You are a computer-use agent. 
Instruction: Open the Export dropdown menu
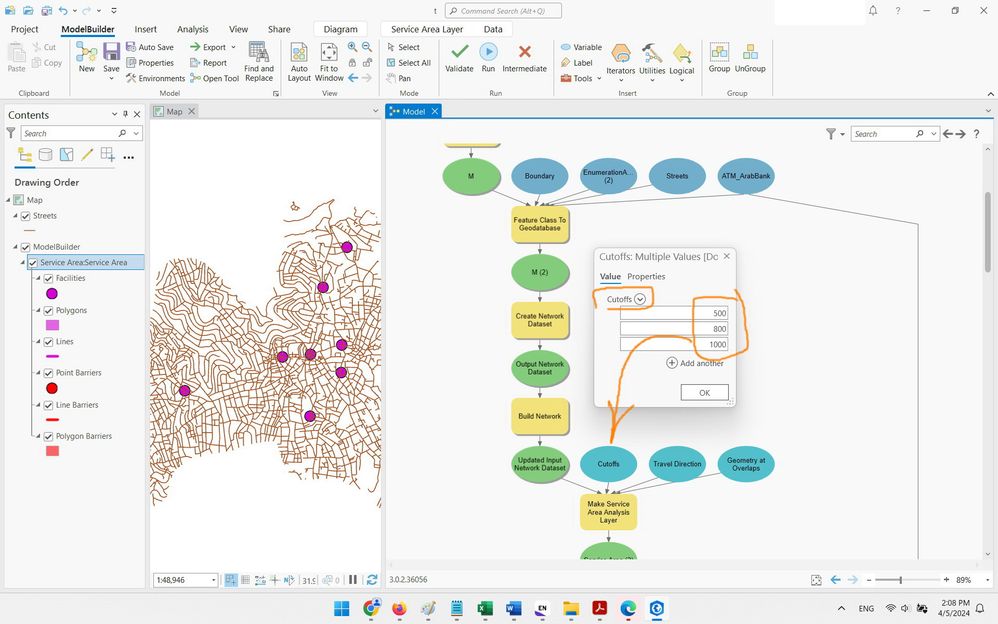pyautogui.click(x=233, y=47)
